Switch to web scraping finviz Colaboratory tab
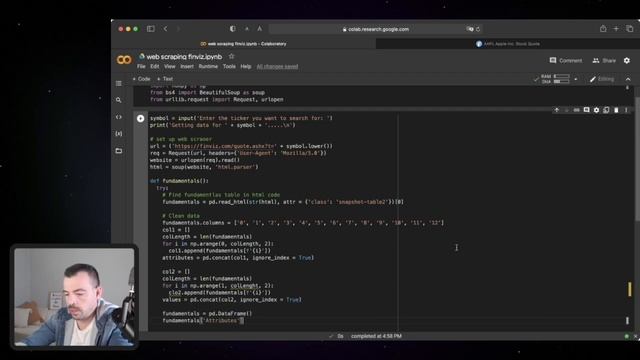The height and width of the screenshot is (360, 640). point(244,44)
